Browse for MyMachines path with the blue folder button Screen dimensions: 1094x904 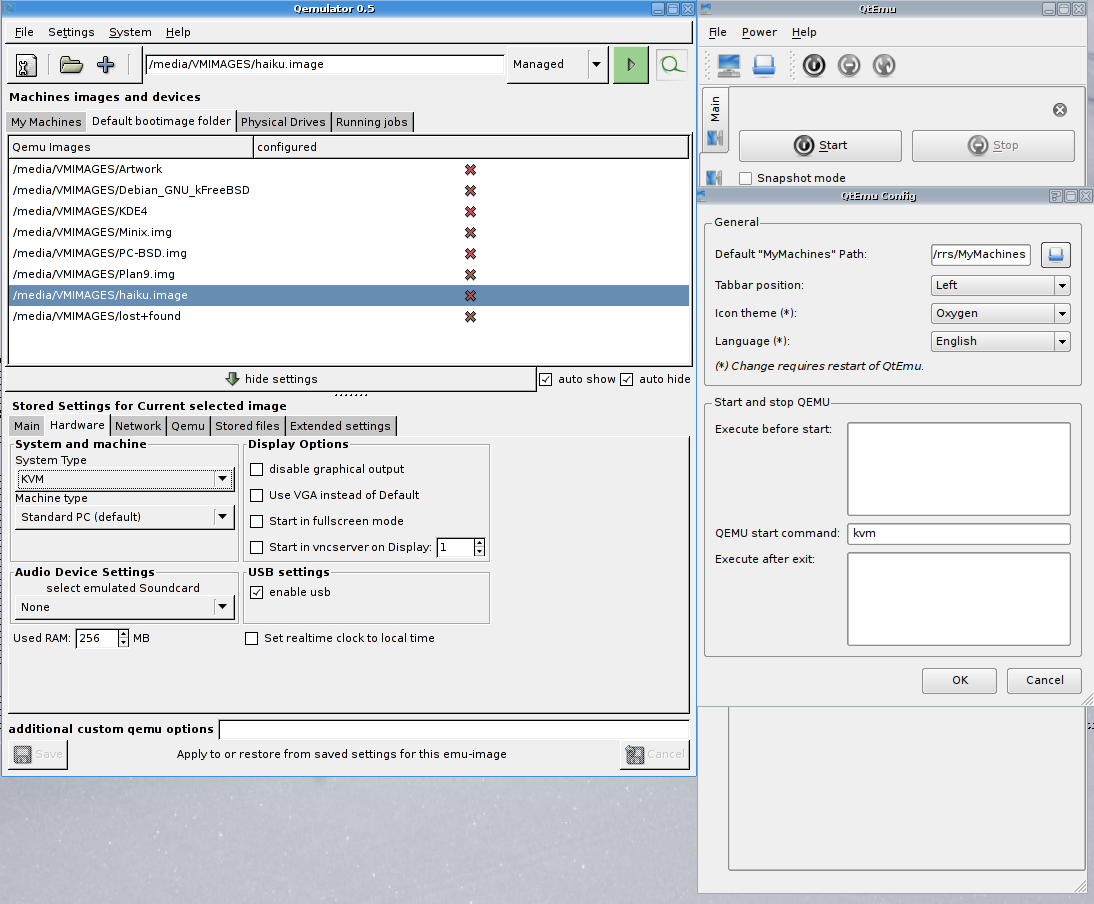coord(1056,255)
